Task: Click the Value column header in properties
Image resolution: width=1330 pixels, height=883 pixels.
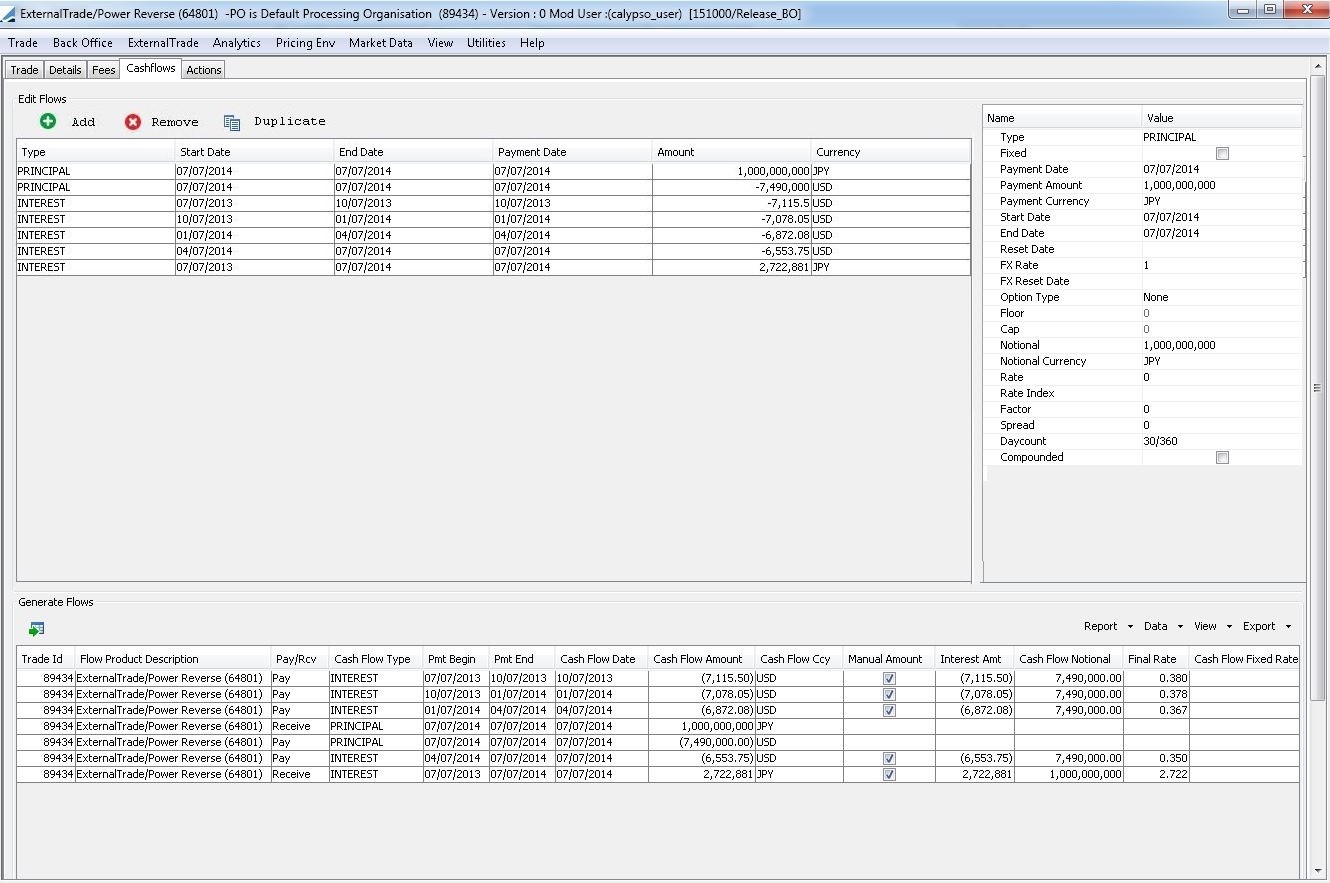Action: coord(1222,118)
